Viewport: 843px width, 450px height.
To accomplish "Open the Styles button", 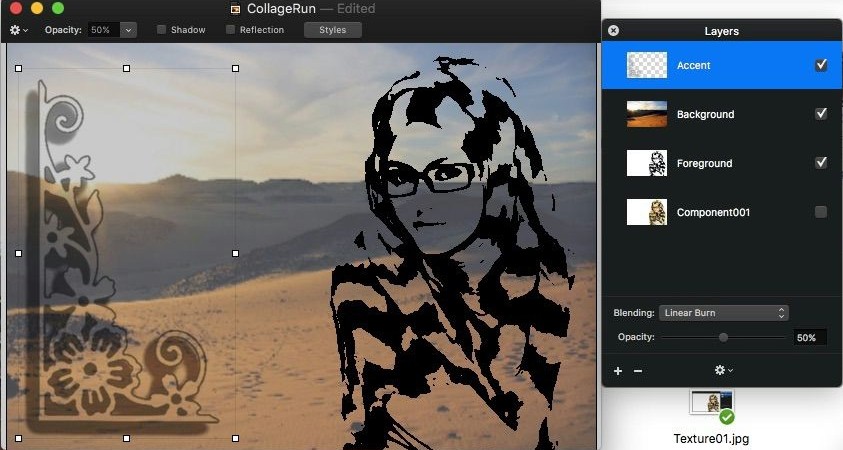I will pyautogui.click(x=332, y=30).
